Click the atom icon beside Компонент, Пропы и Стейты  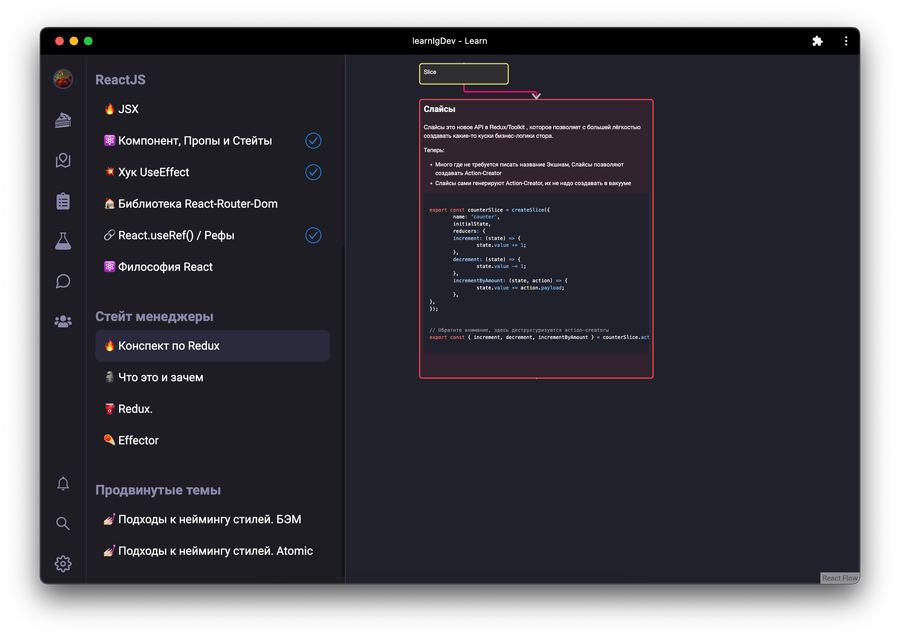109,140
